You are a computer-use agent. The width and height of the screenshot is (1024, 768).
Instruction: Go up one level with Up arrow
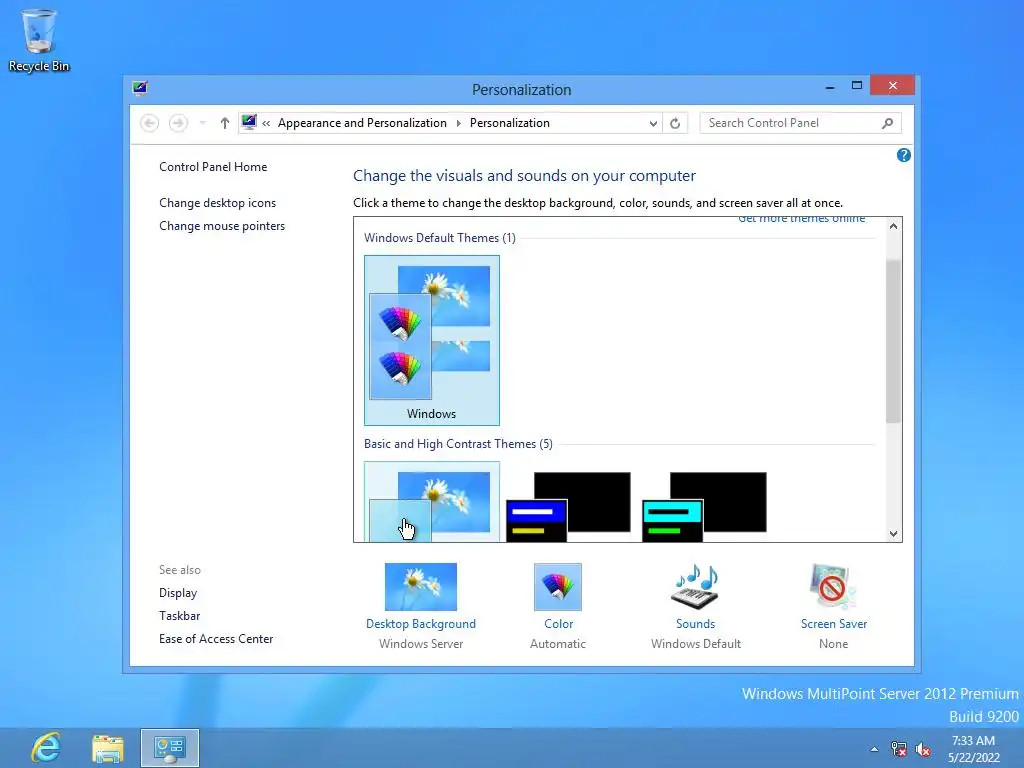(x=225, y=123)
